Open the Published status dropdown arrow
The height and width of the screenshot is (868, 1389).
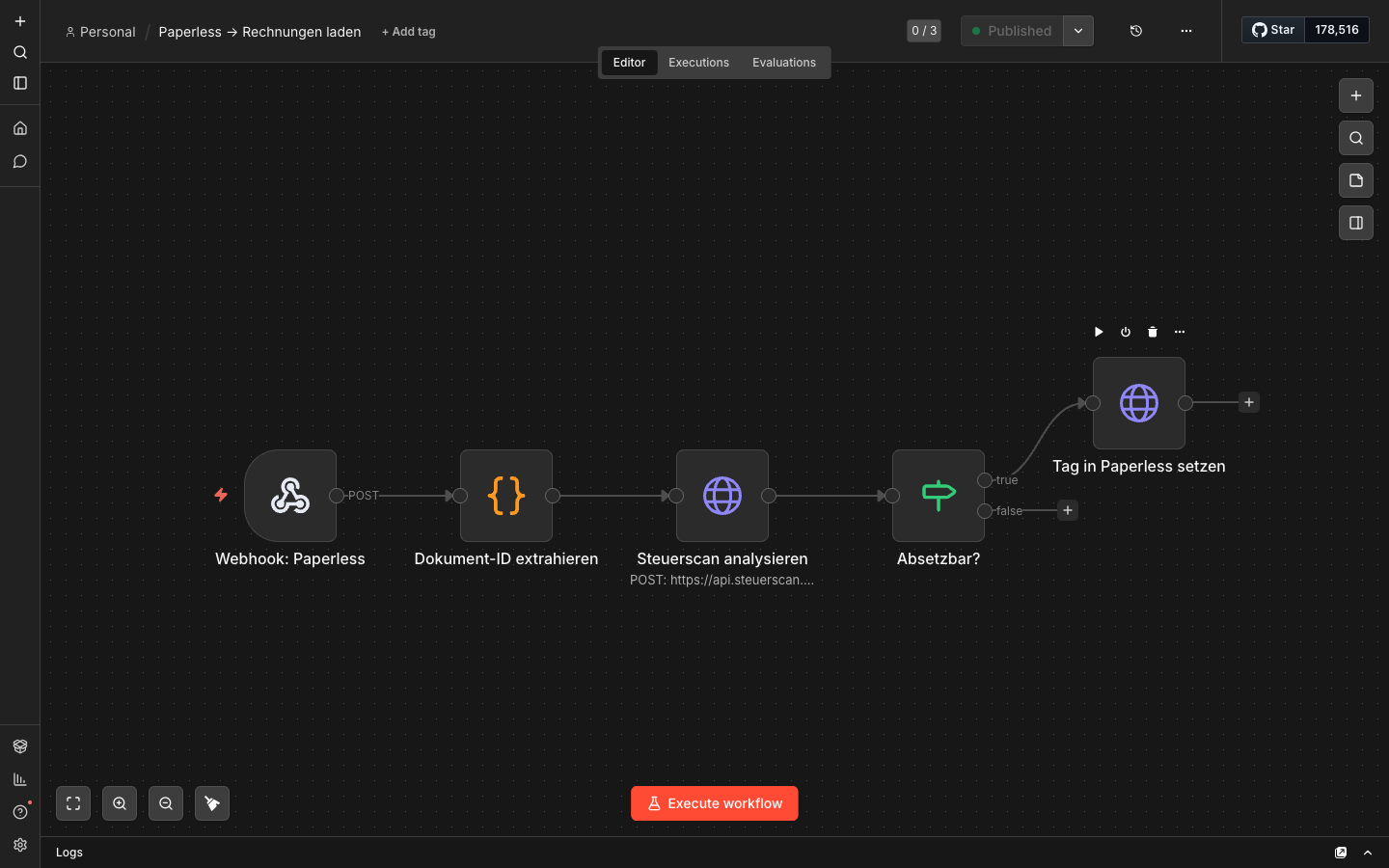click(1078, 31)
